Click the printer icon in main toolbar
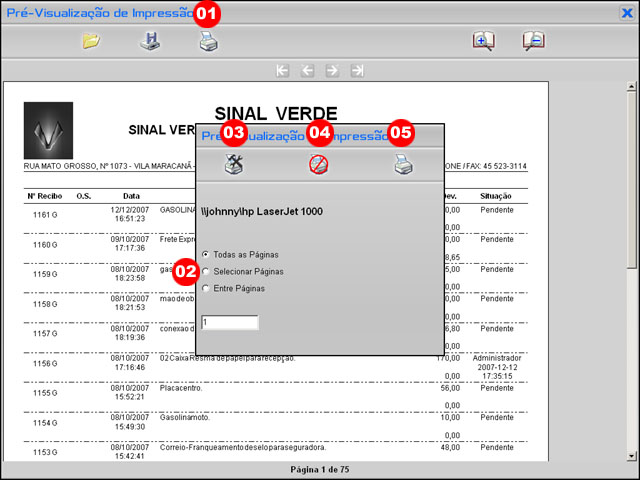The image size is (640, 480). coord(207,42)
